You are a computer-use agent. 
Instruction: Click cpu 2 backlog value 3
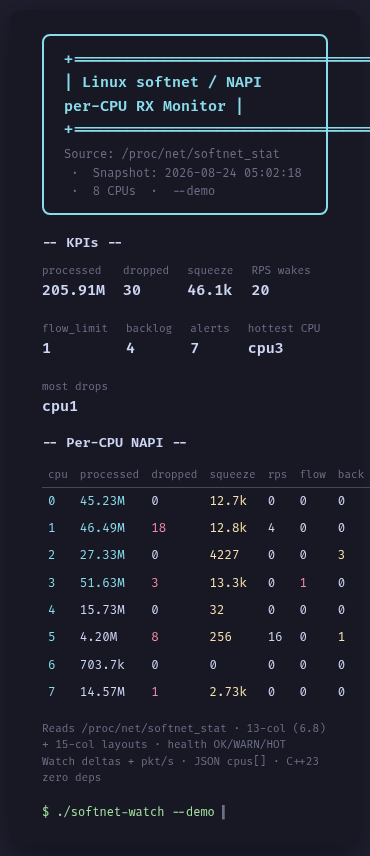(342, 555)
